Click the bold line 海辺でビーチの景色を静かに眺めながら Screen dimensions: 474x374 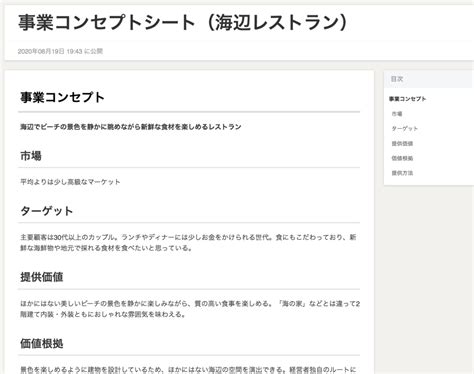131,127
